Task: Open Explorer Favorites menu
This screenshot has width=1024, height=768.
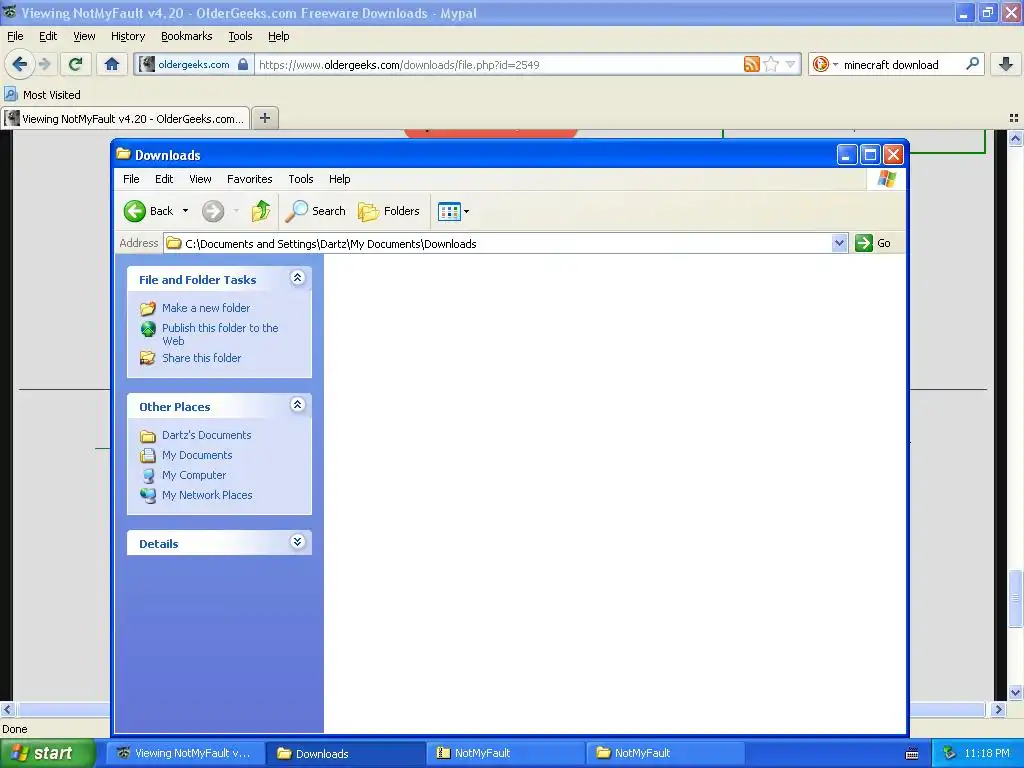Action: coord(249,179)
